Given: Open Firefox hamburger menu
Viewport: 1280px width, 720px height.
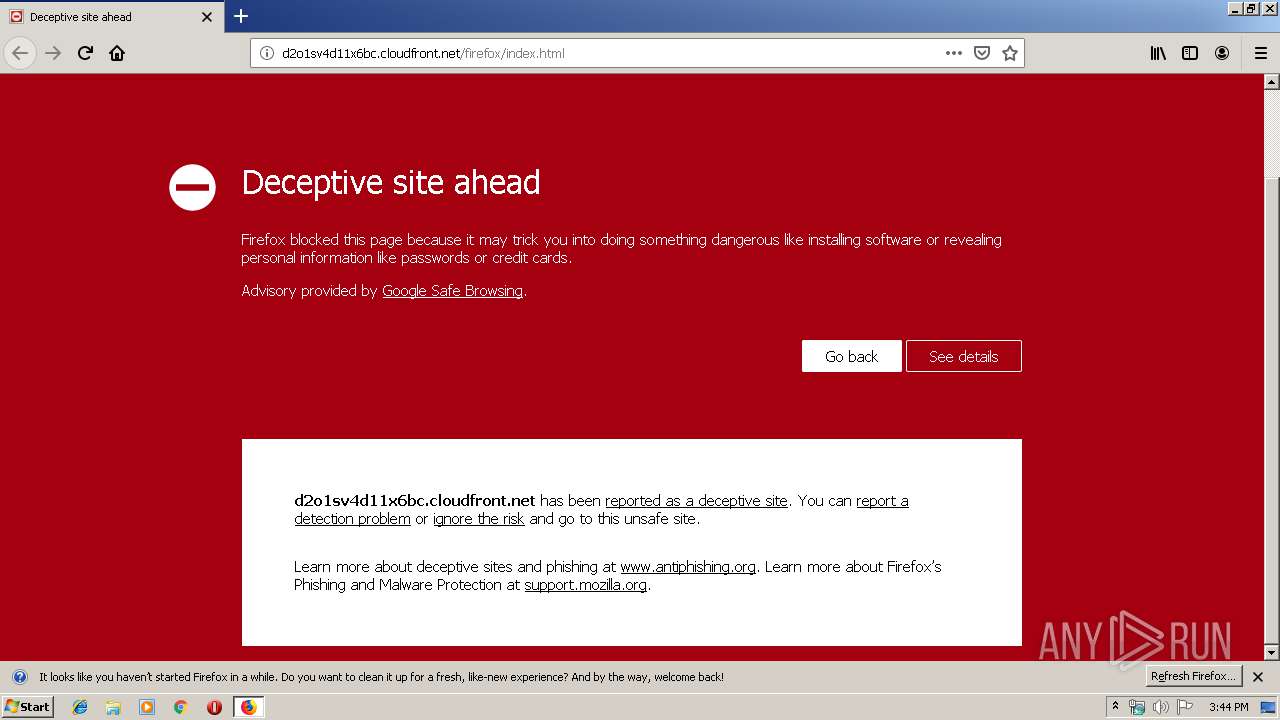Looking at the screenshot, I should point(1260,53).
